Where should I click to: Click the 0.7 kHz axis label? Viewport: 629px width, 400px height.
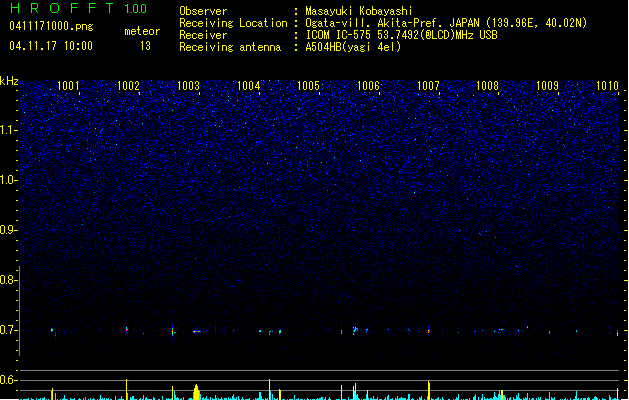point(9,330)
